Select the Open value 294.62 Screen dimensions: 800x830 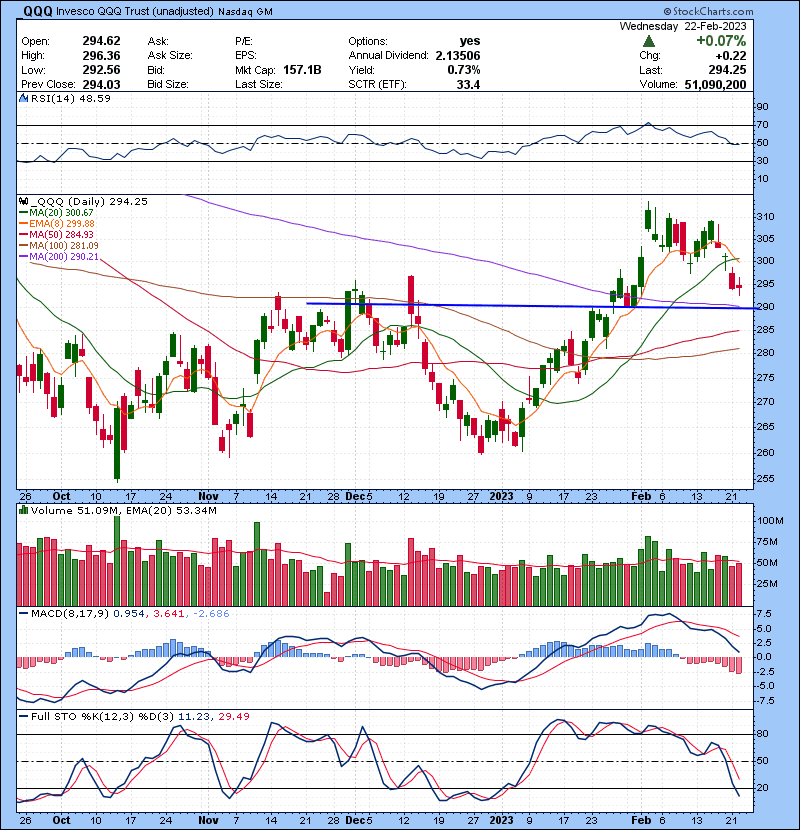(x=101, y=41)
